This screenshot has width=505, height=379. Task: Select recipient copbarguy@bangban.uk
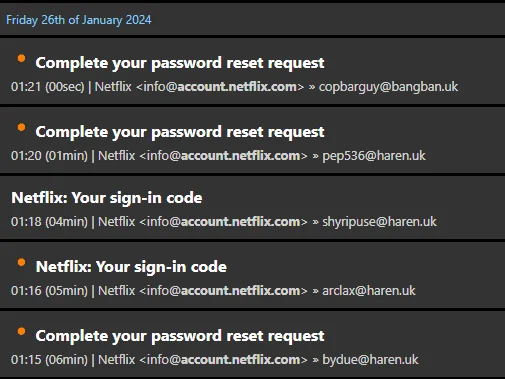click(x=388, y=87)
